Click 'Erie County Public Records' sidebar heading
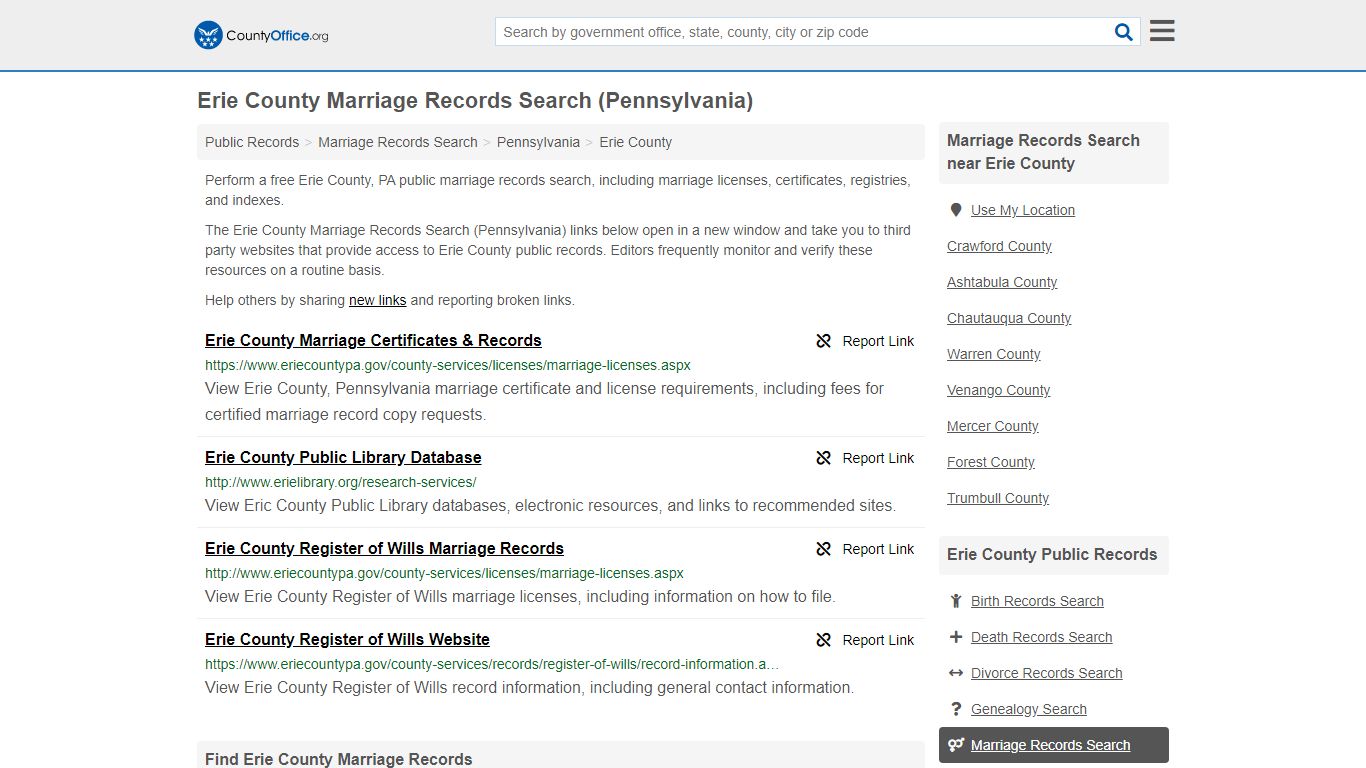 [x=1052, y=554]
